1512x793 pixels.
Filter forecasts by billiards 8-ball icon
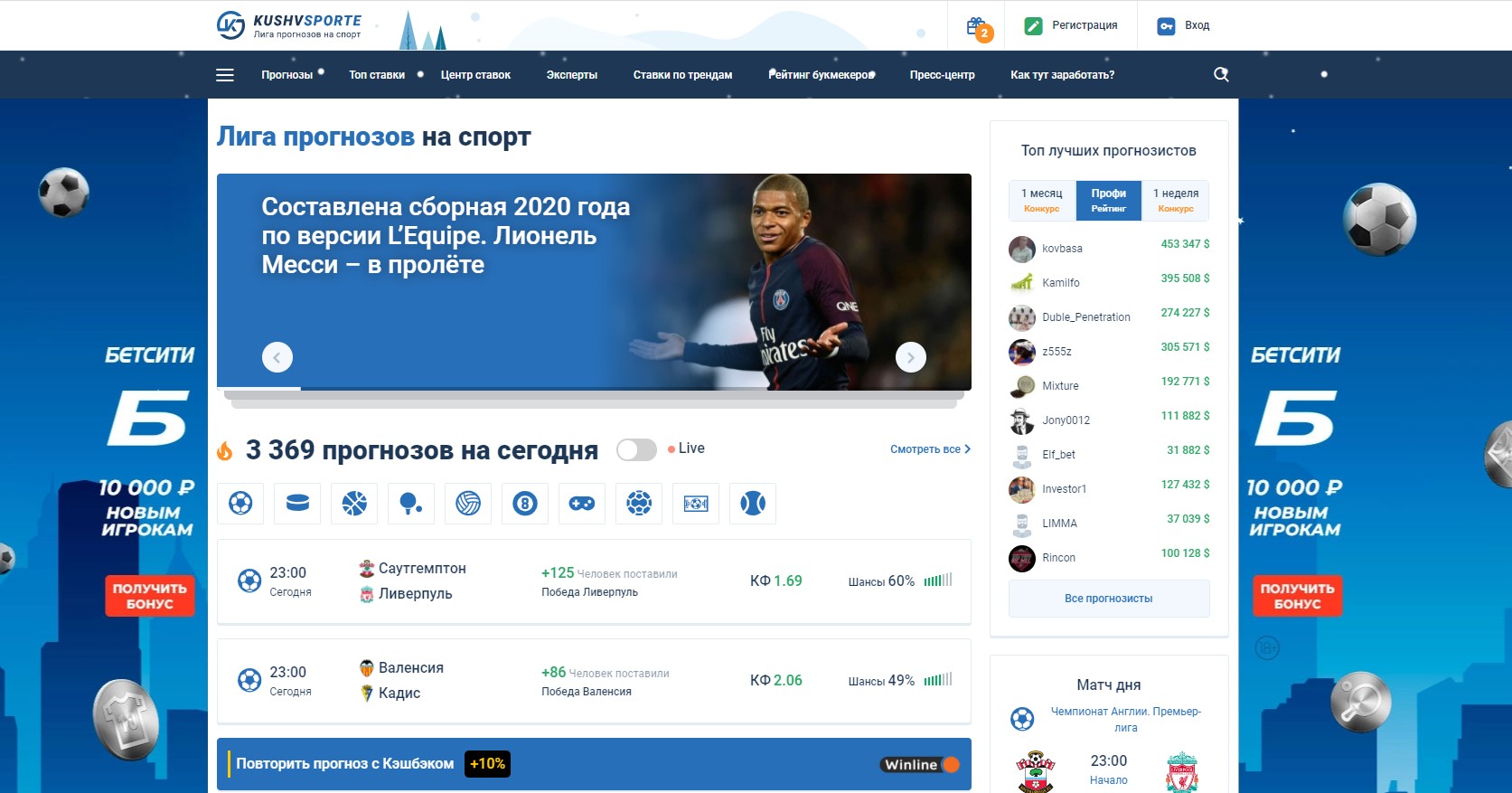[525, 503]
